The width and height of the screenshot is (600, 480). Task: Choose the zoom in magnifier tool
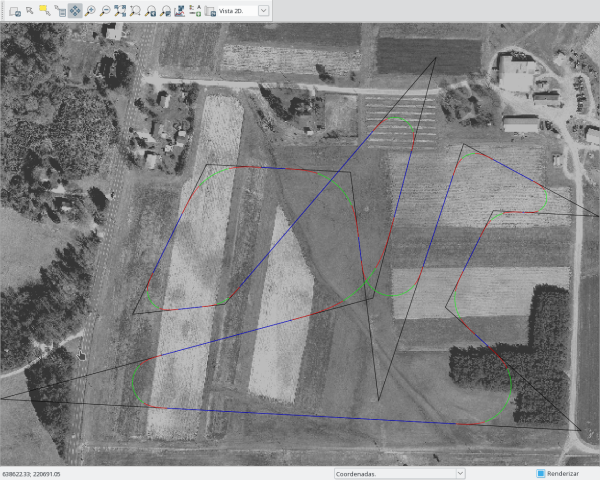pyautogui.click(x=90, y=10)
